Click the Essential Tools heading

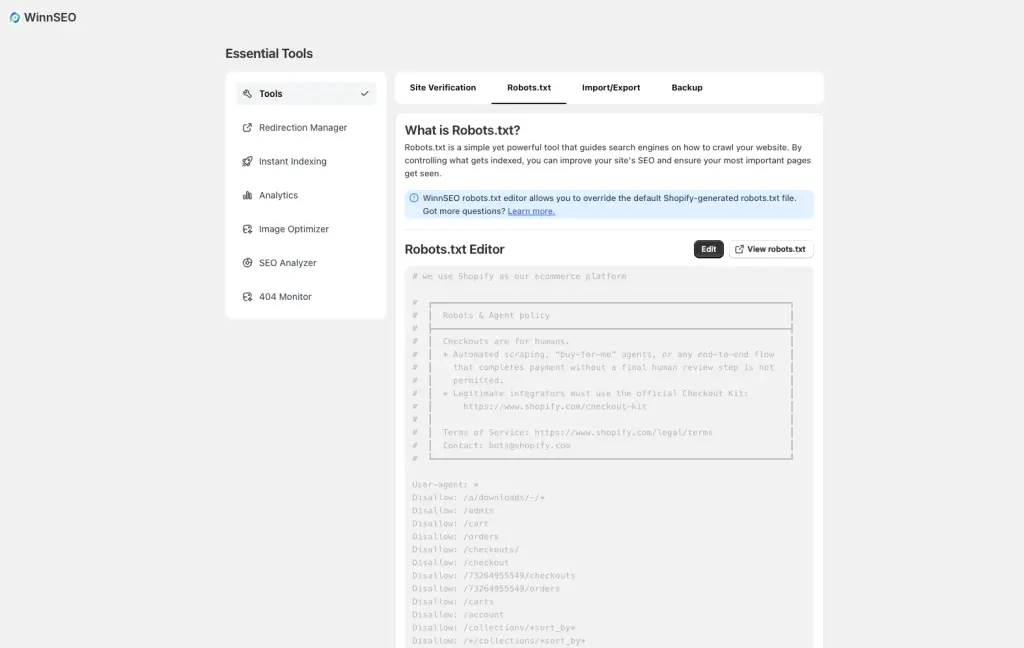tap(269, 54)
